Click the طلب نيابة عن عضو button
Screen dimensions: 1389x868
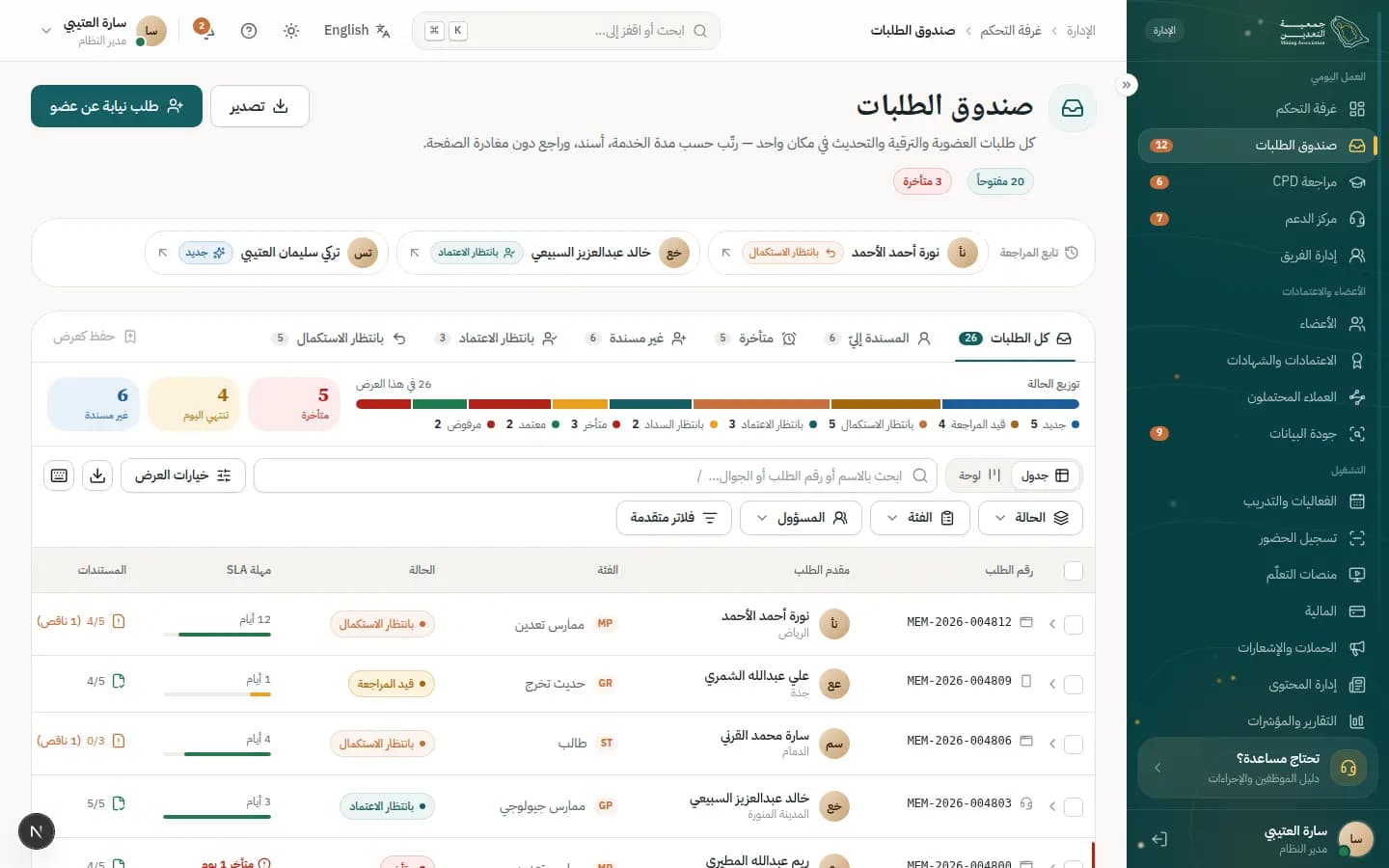[x=117, y=106]
